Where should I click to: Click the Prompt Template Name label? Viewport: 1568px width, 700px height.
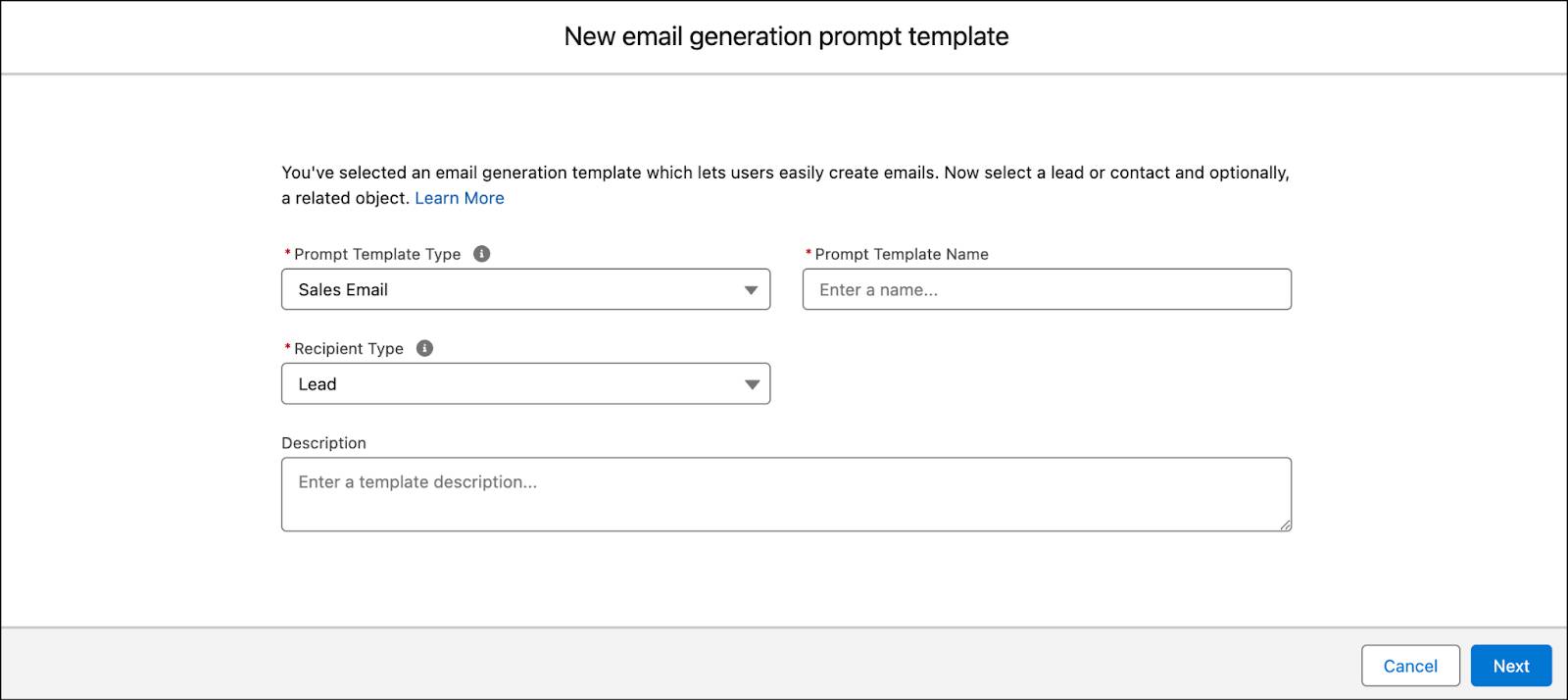902,253
